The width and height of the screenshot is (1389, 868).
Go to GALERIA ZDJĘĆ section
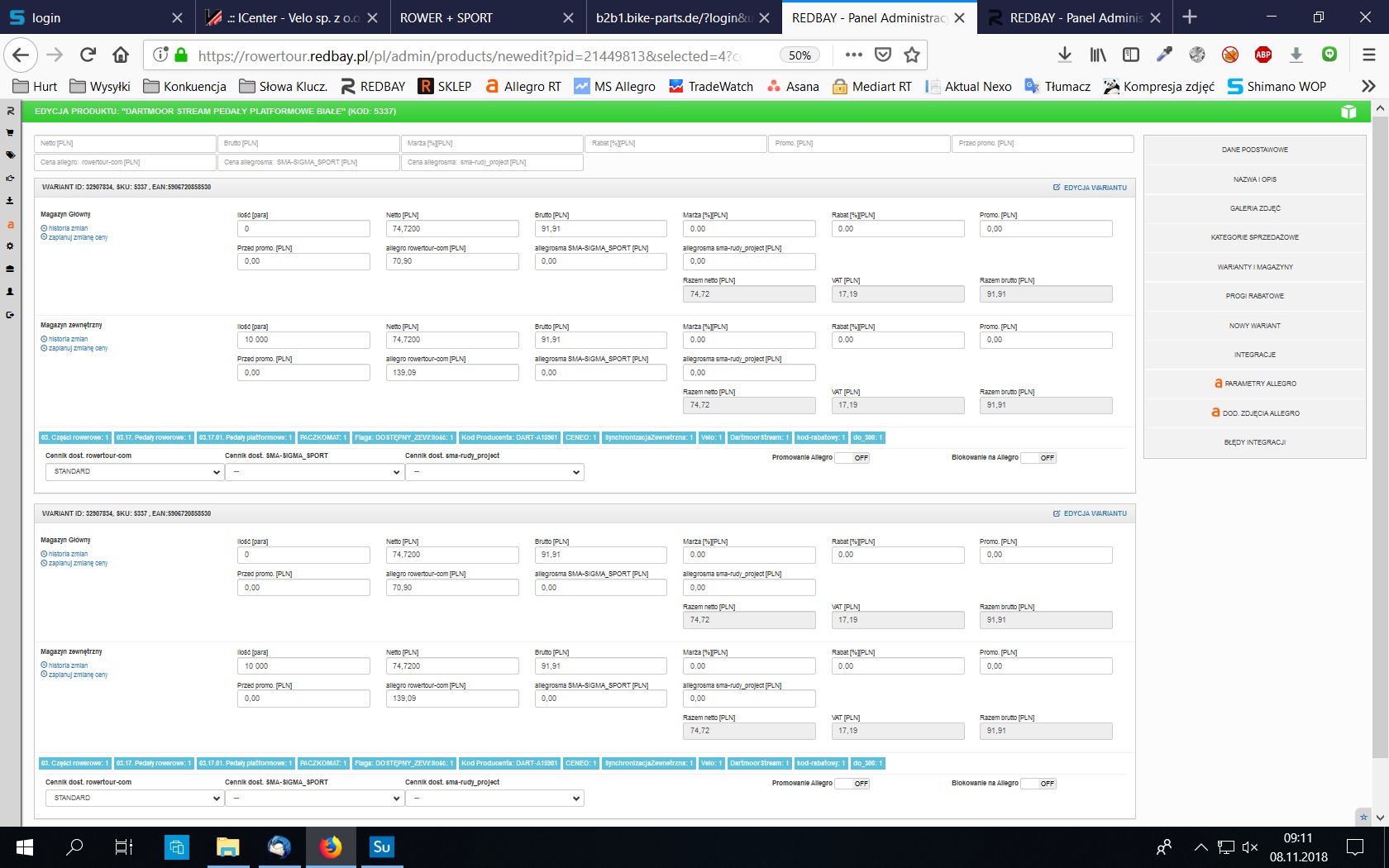click(x=1254, y=208)
